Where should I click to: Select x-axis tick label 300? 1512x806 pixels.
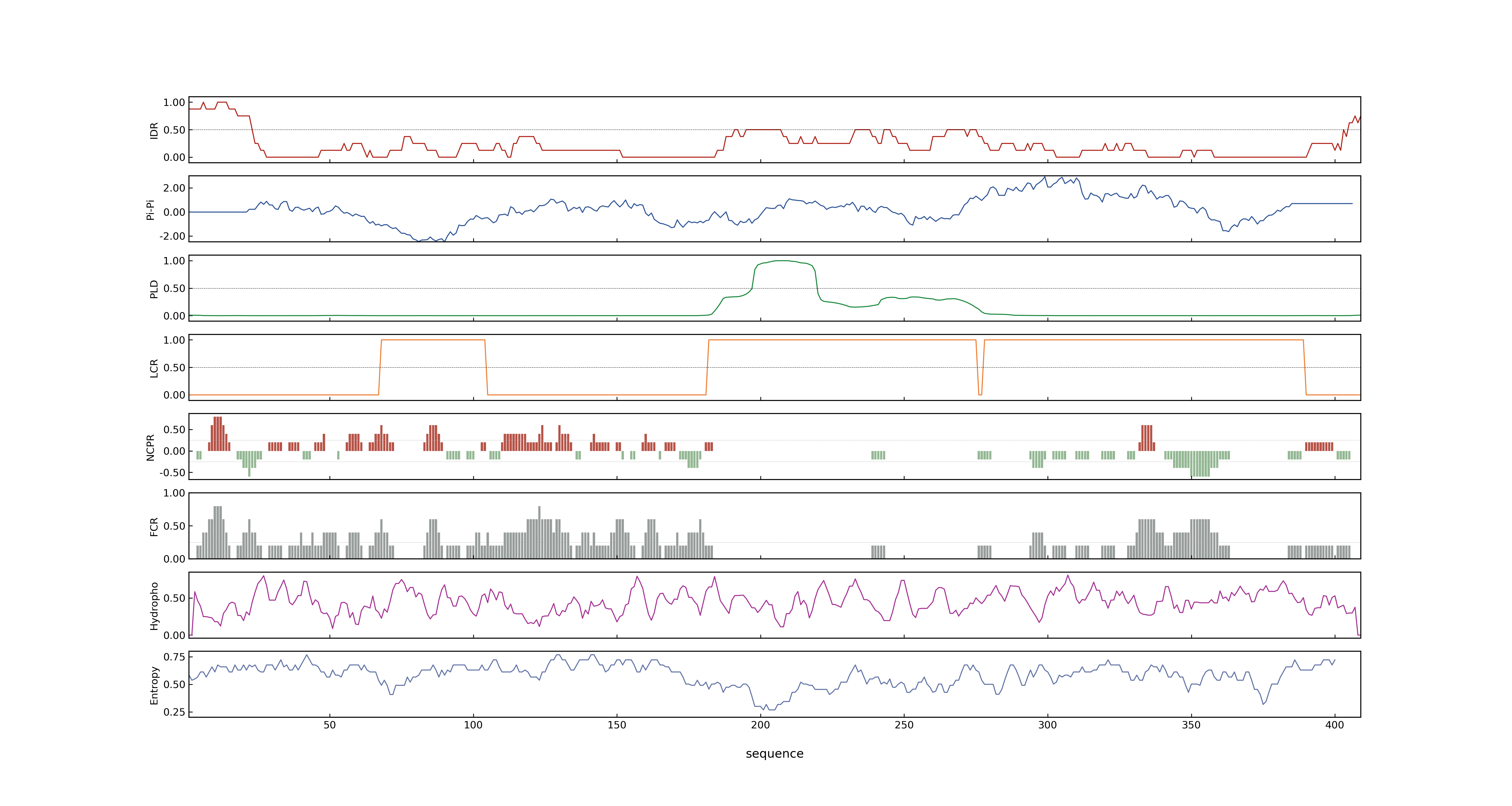coord(1048,725)
